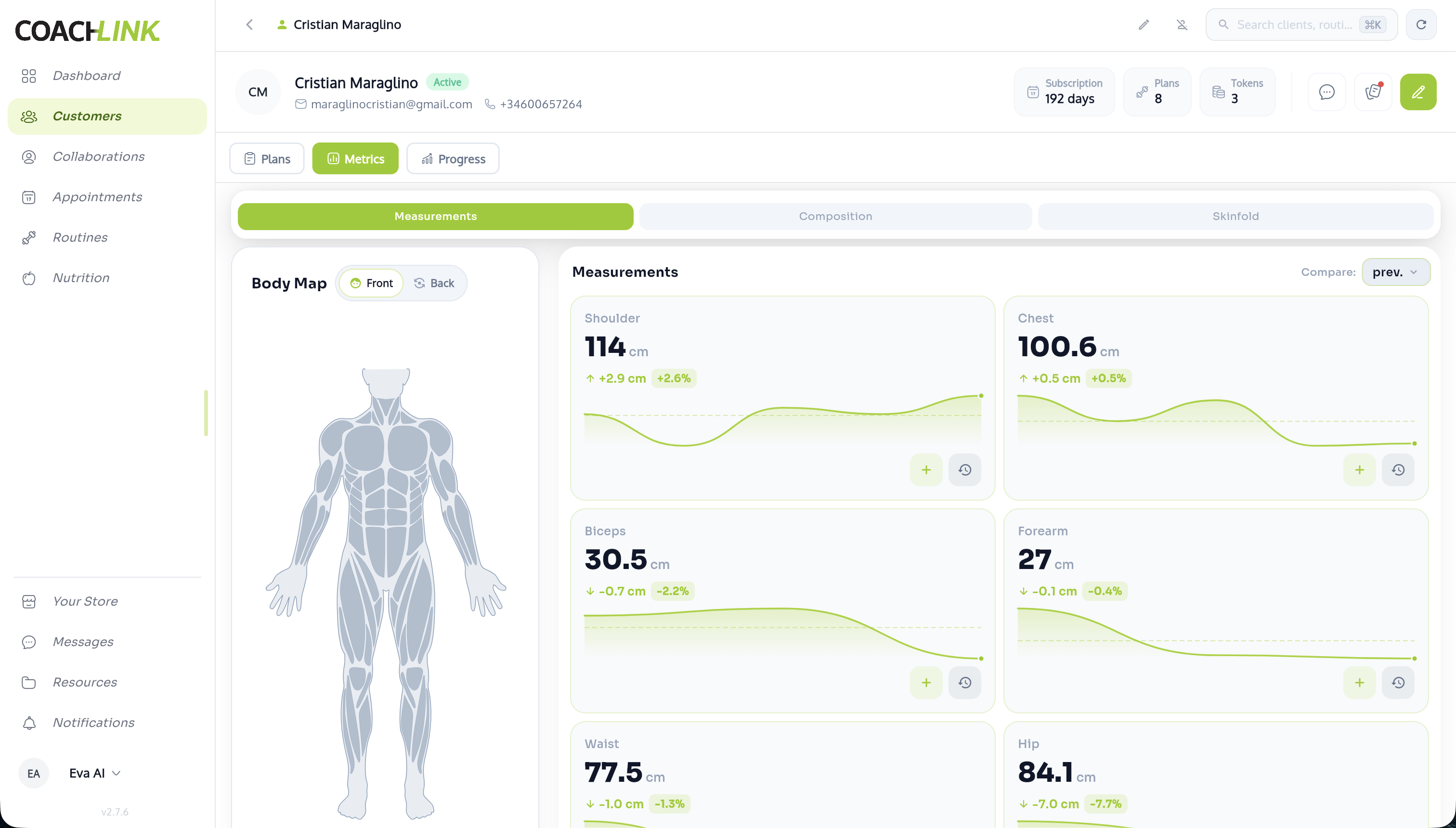
Task: View Biceps measurement history
Action: (x=964, y=683)
